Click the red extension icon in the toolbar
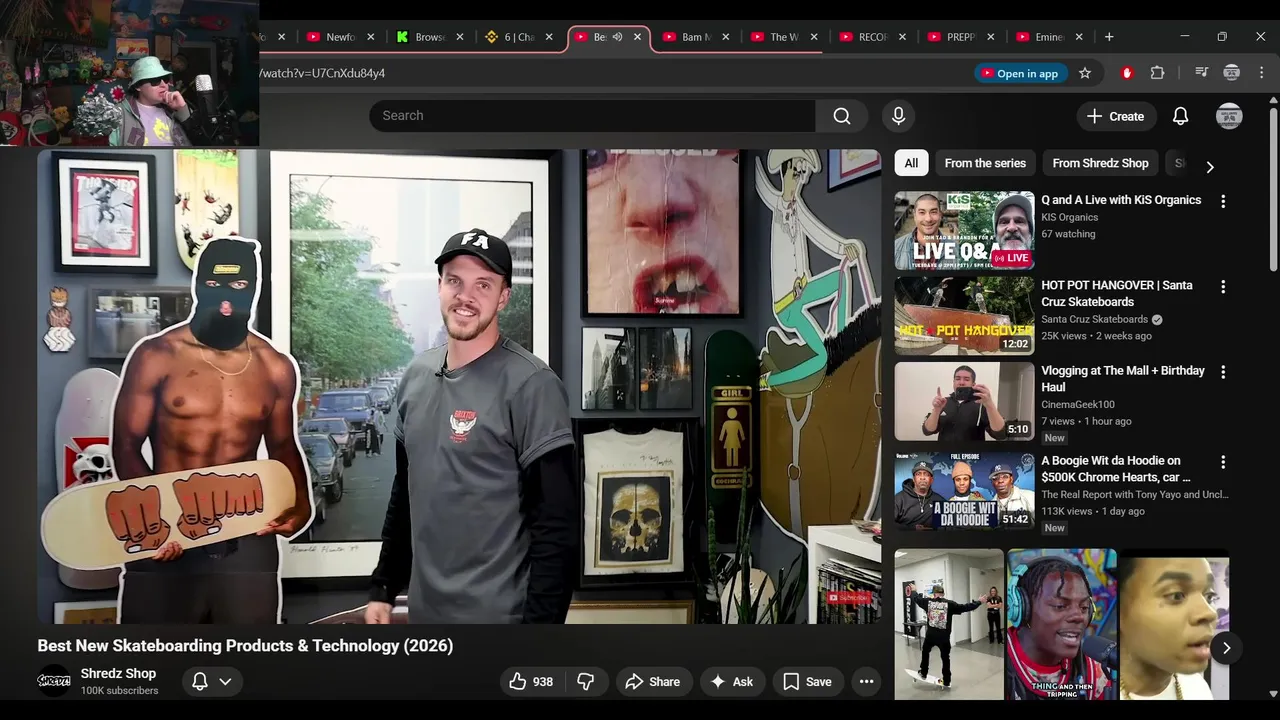Image resolution: width=1280 pixels, height=720 pixels. point(1127,73)
